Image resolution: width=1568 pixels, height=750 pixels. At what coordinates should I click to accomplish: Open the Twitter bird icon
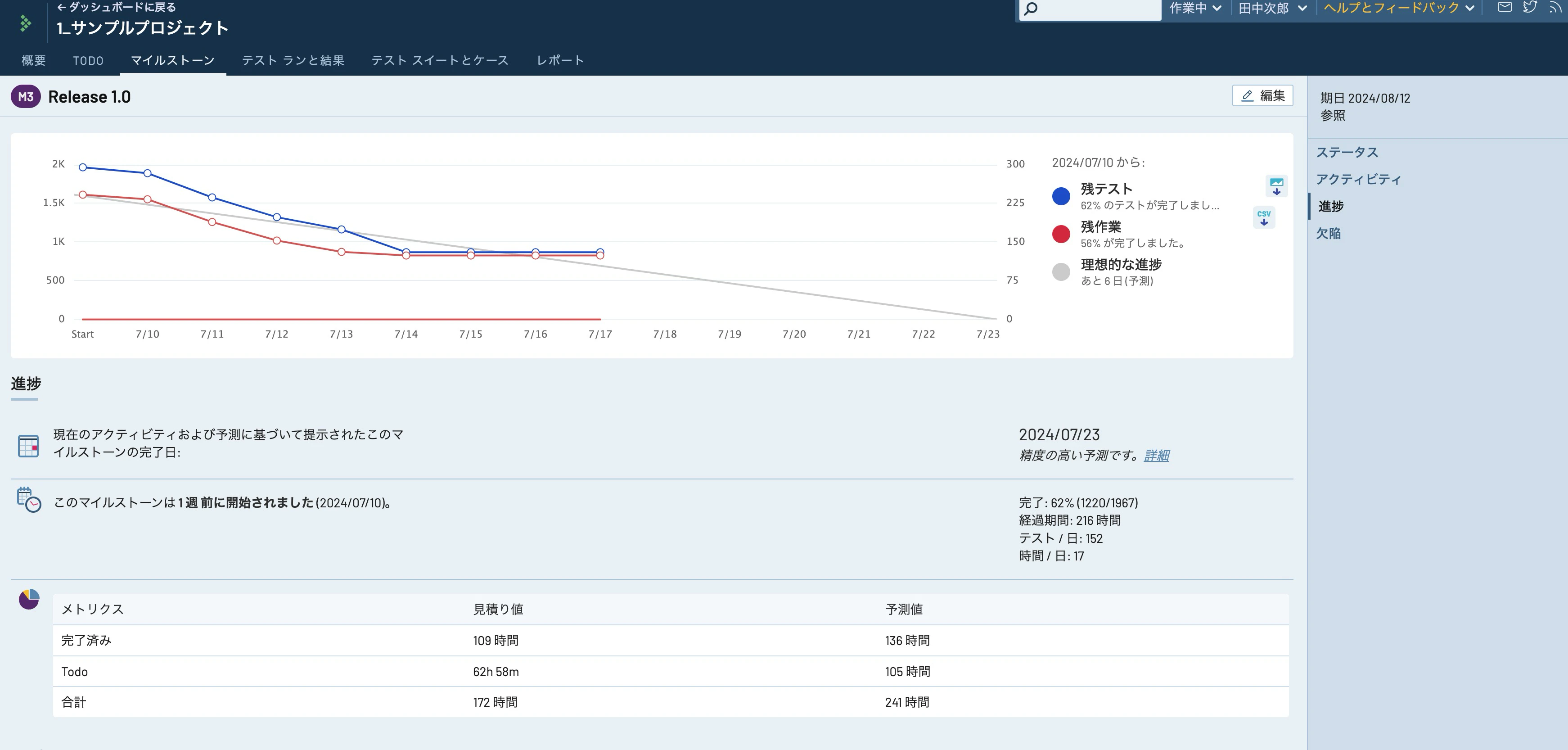[1530, 7]
